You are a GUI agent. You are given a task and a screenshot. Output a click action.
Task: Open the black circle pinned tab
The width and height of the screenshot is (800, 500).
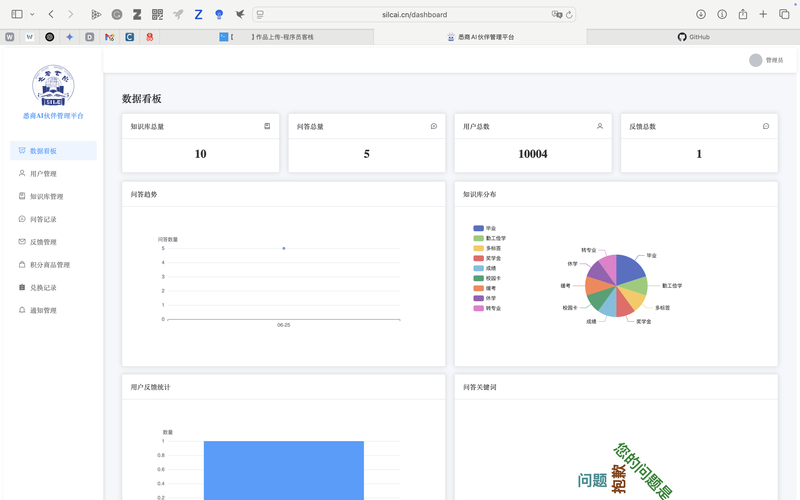[x=49, y=37]
